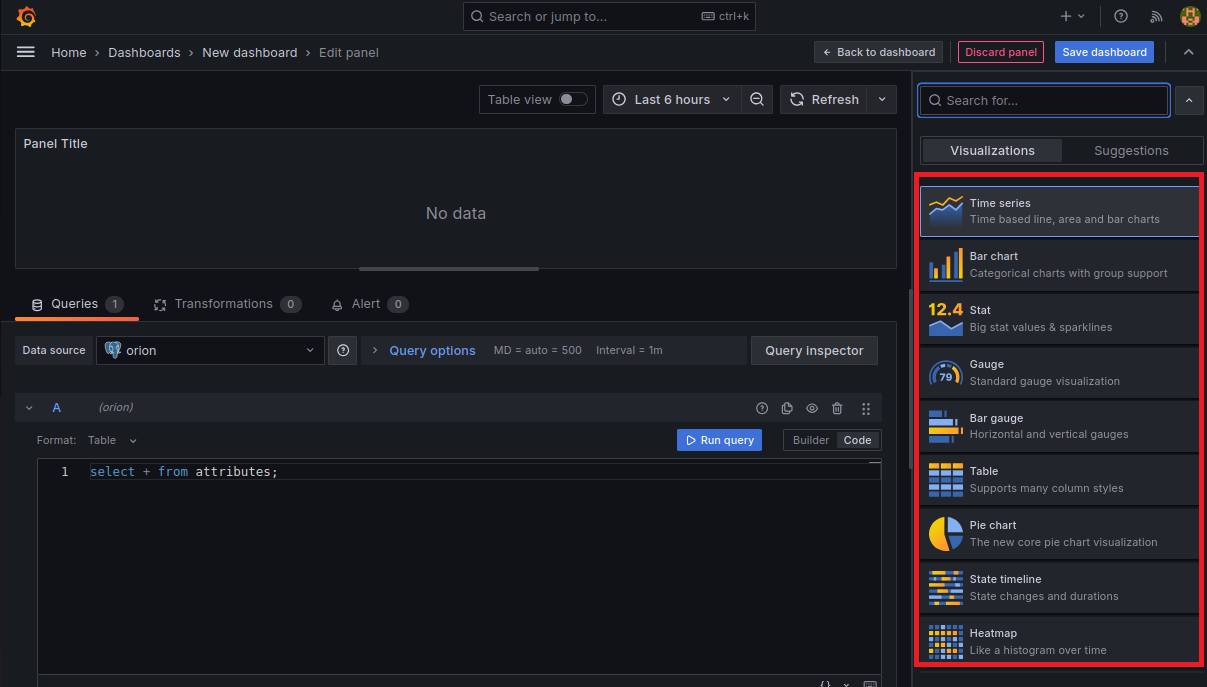Open the refresh interval dropdown arrow
The width and height of the screenshot is (1207, 687).
[882, 100]
